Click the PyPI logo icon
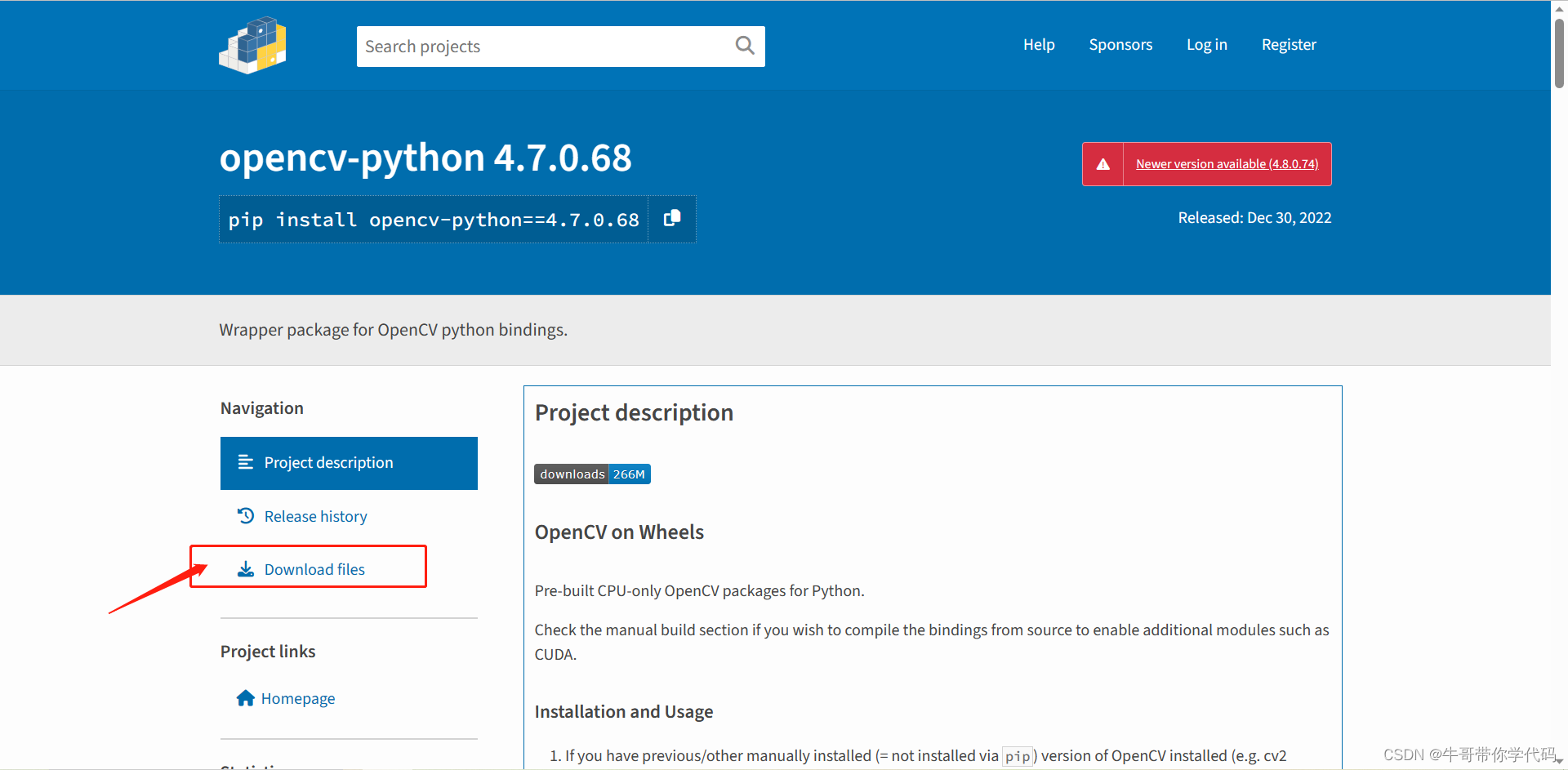This screenshot has width=1568, height=770. pyautogui.click(x=253, y=46)
